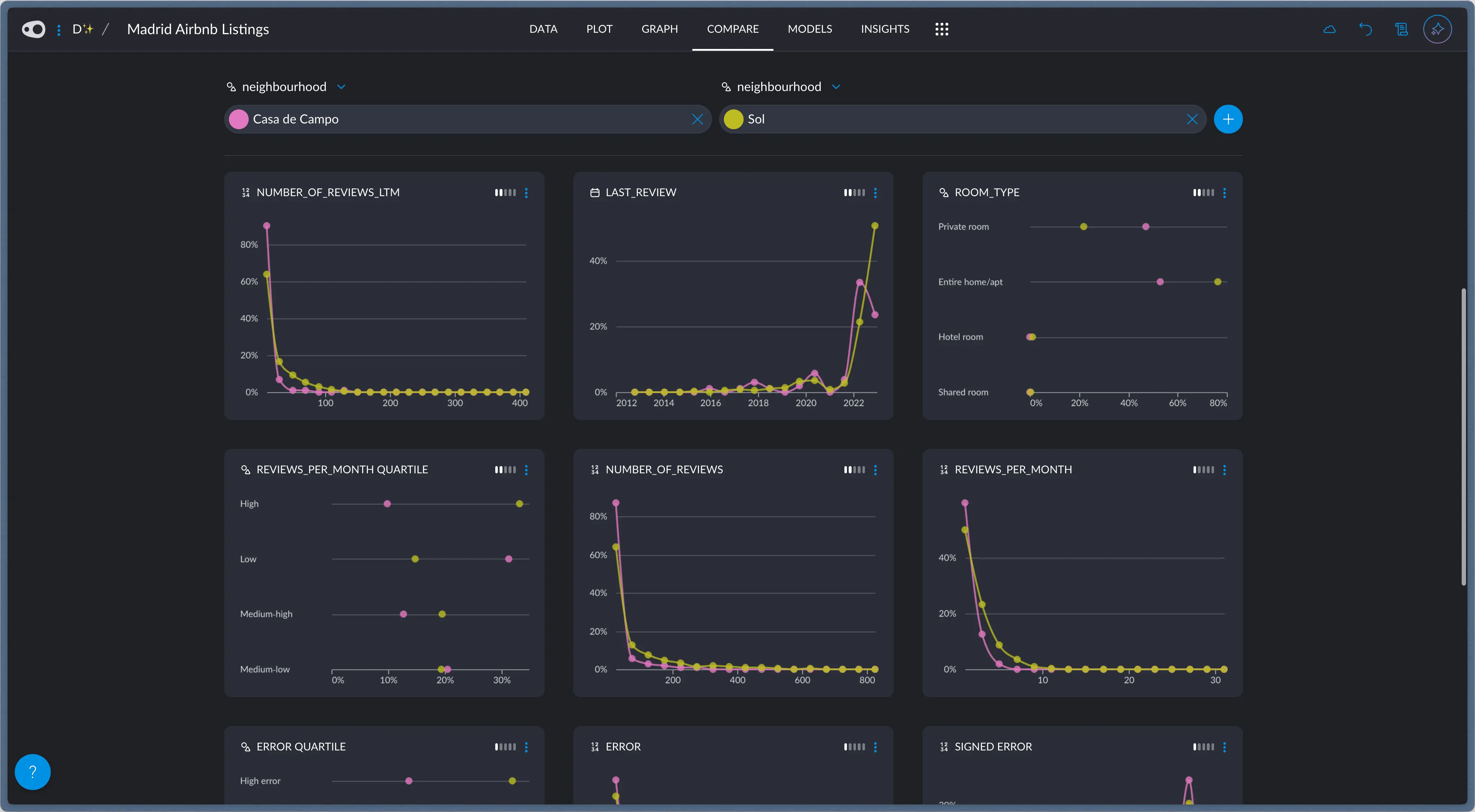Open the apps grid icon
Screen dimensions: 1475x812
pos(942,29)
